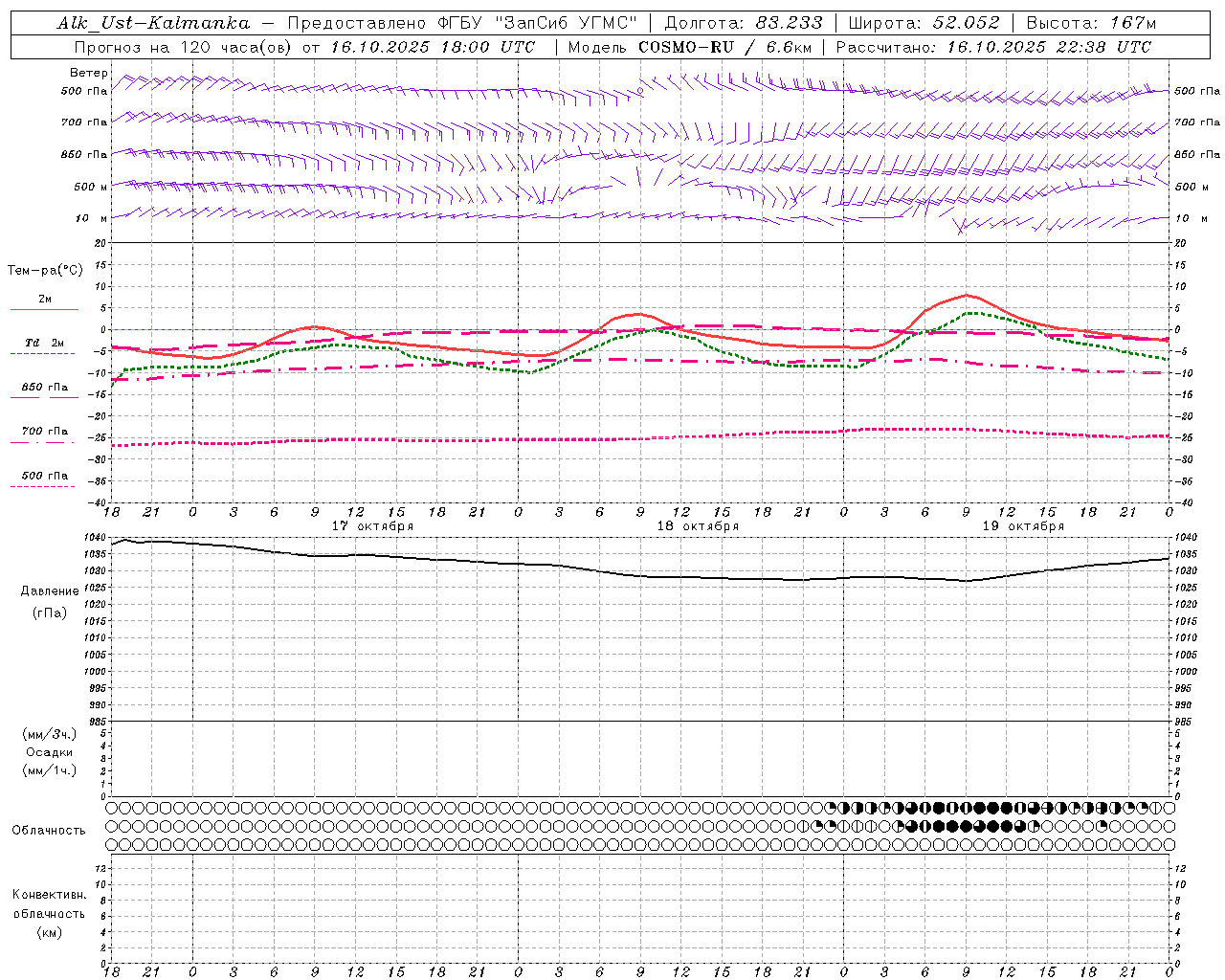Click the '(гПа)' pressure unit label
The width and height of the screenshot is (1225, 980).
(50, 612)
